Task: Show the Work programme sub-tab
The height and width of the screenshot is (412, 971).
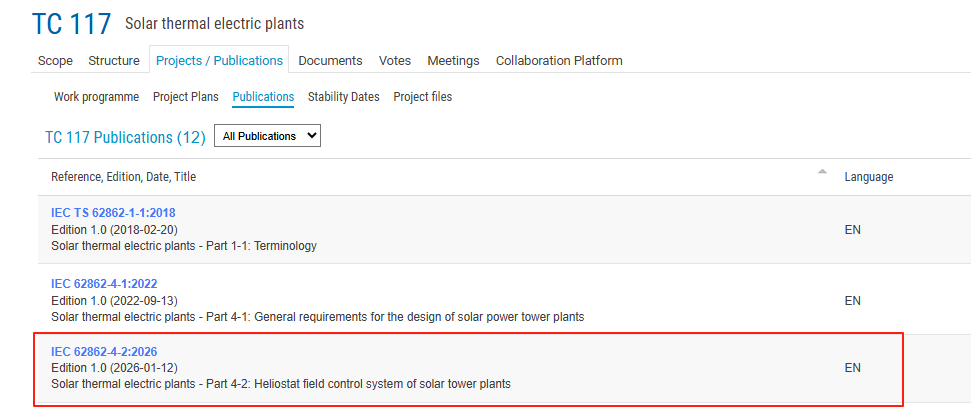Action: pyautogui.click(x=96, y=97)
